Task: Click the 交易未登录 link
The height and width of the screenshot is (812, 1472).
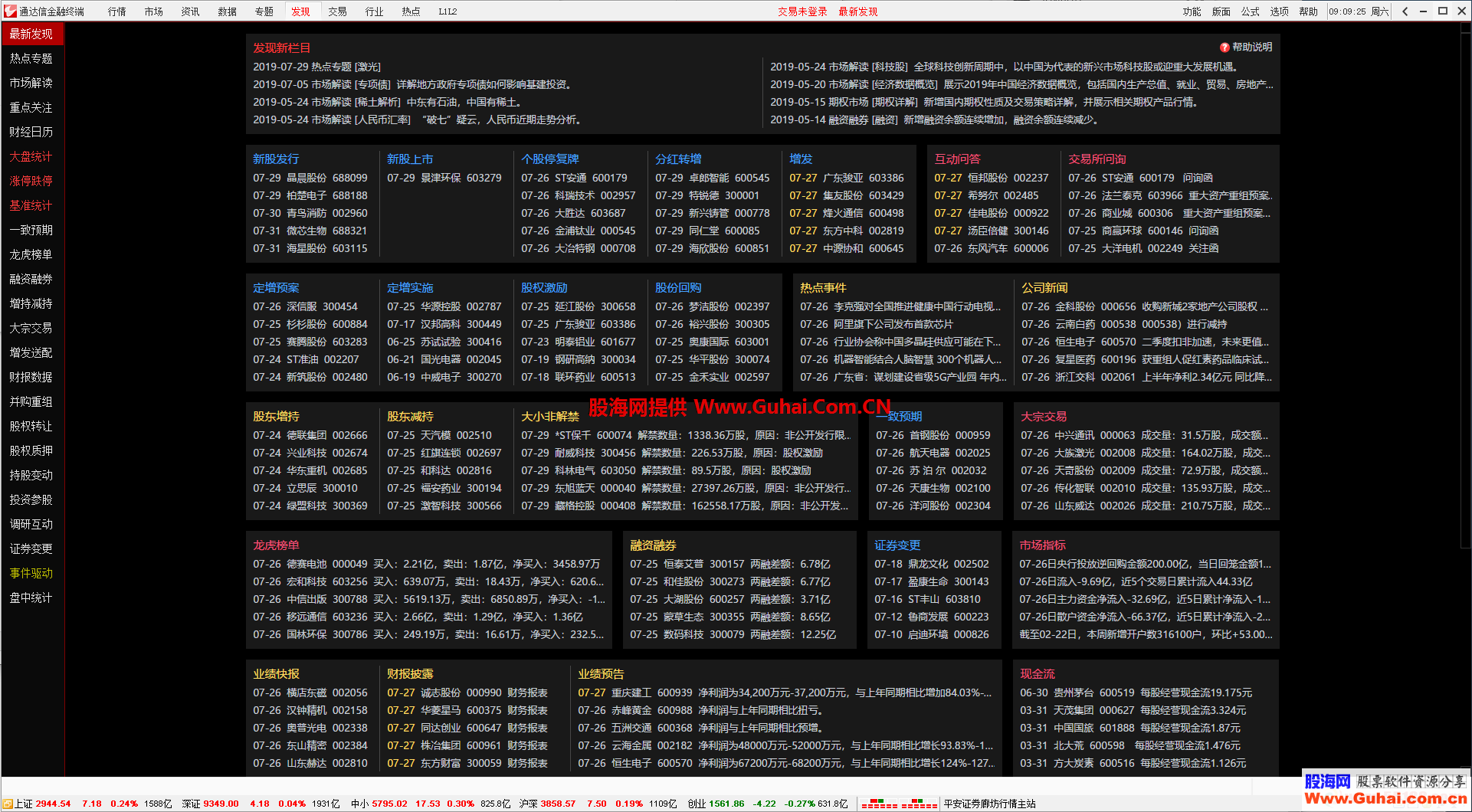Action: (803, 11)
